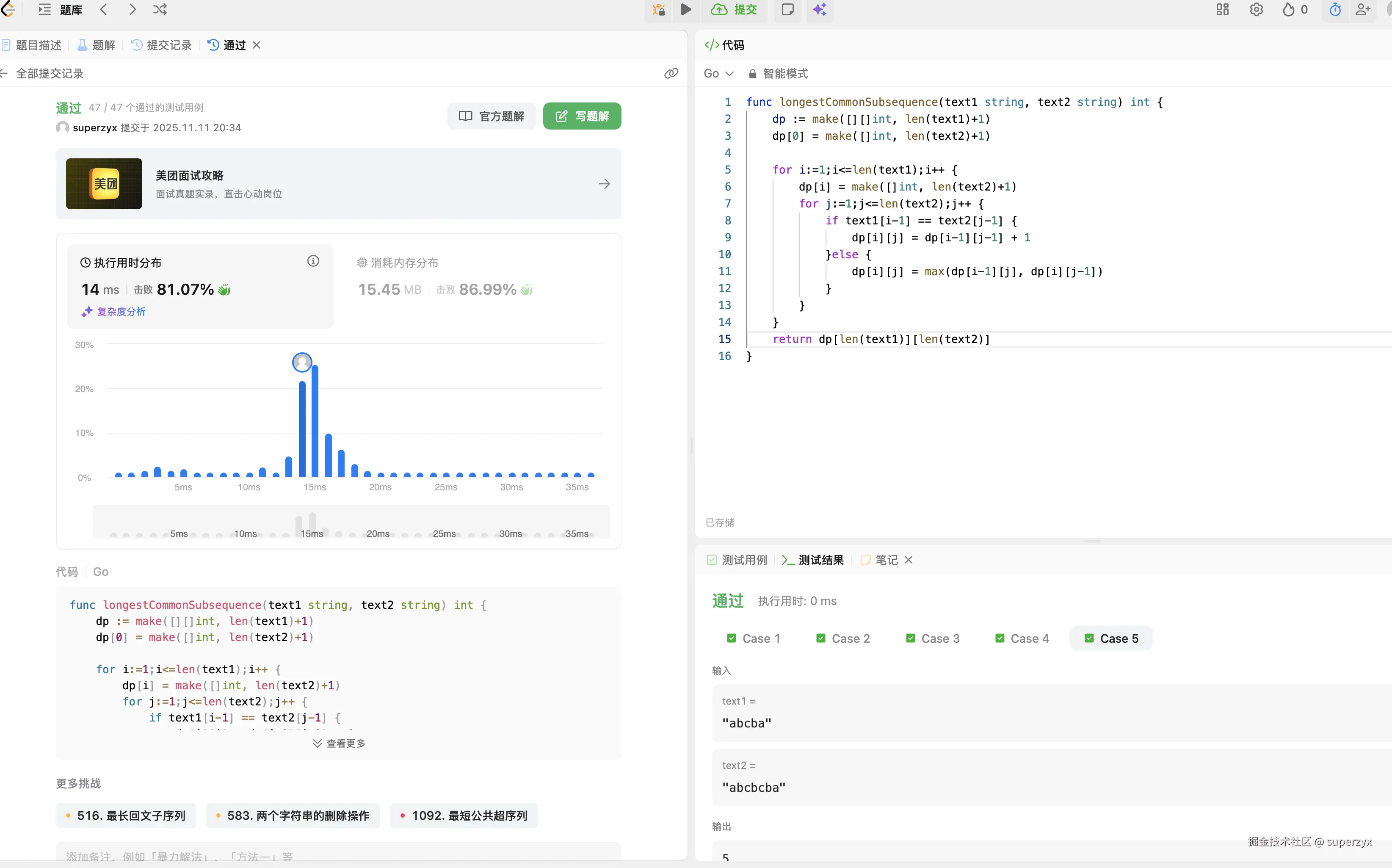Select Case 1 test tab
1392x868 pixels.
point(753,639)
